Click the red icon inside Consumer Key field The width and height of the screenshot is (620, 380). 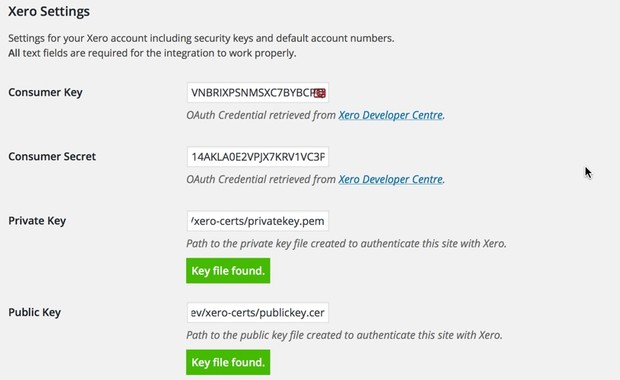coord(320,93)
